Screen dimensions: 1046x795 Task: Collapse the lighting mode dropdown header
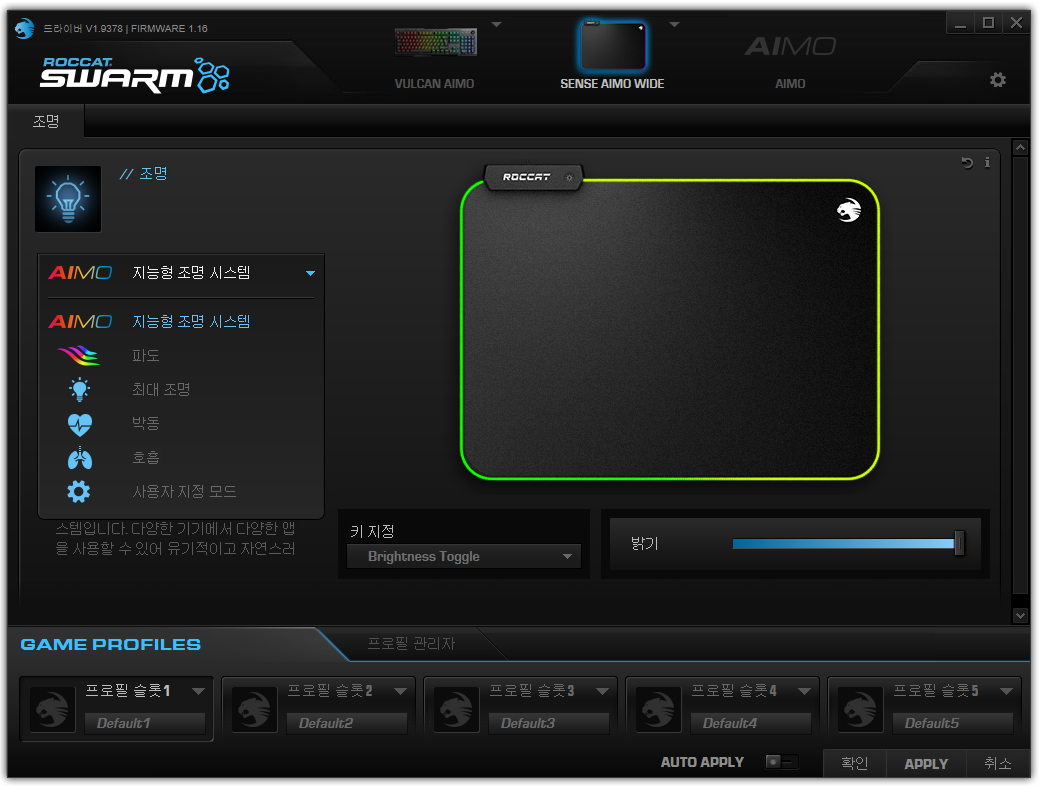(181, 273)
